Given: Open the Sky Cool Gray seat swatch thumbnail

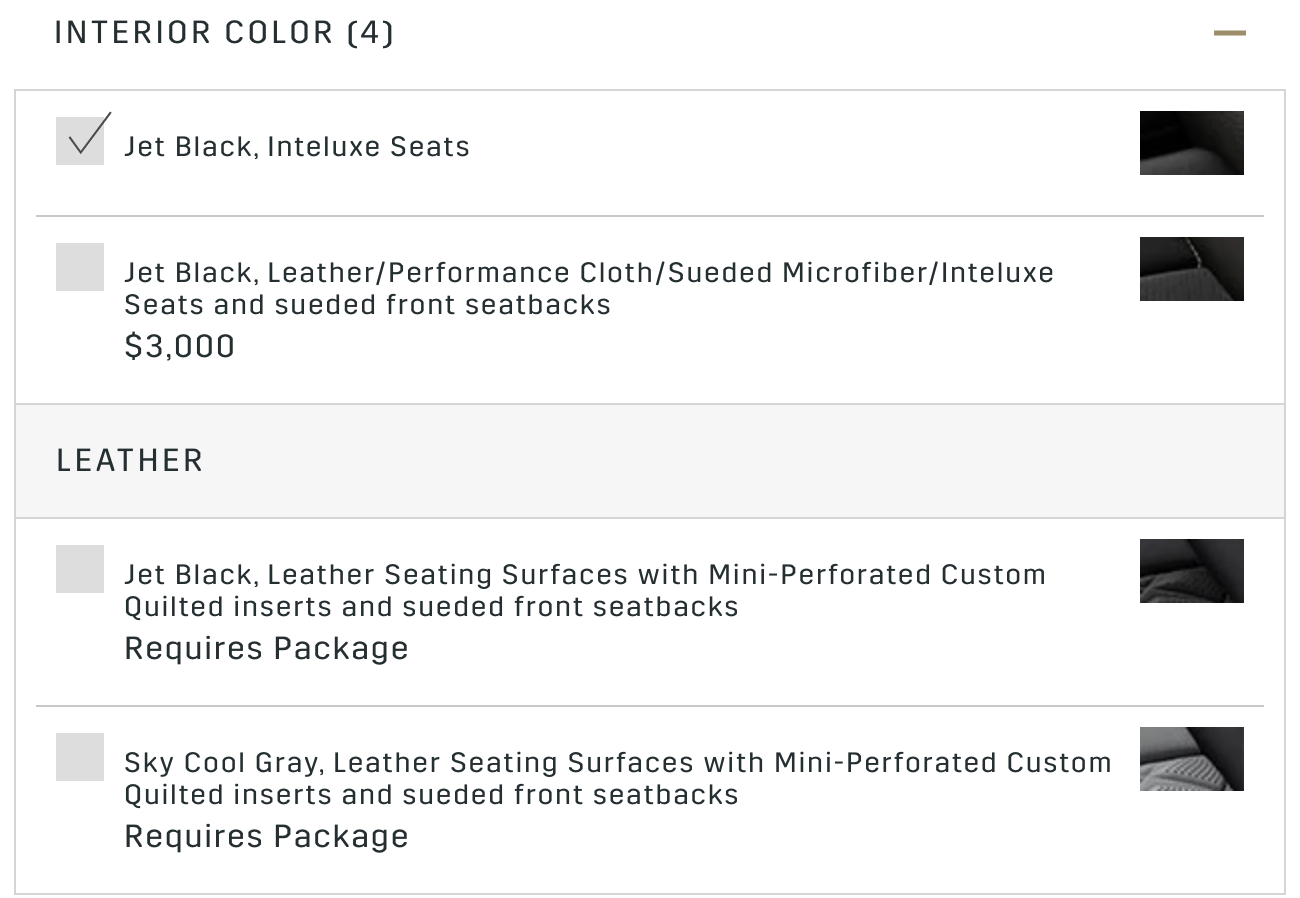Looking at the screenshot, I should coord(1191,759).
